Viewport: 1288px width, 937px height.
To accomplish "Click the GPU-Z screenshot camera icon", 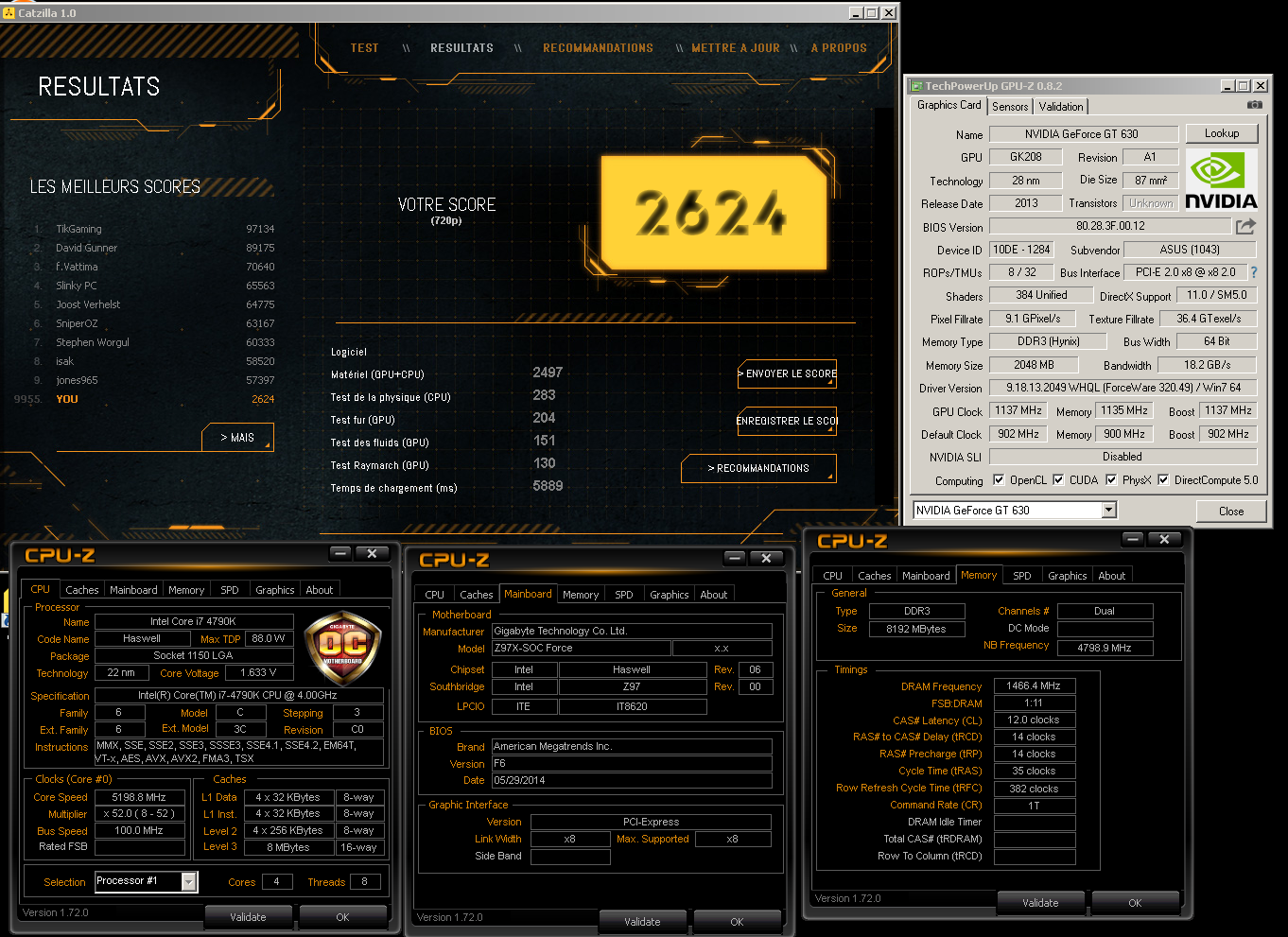I will [1254, 105].
